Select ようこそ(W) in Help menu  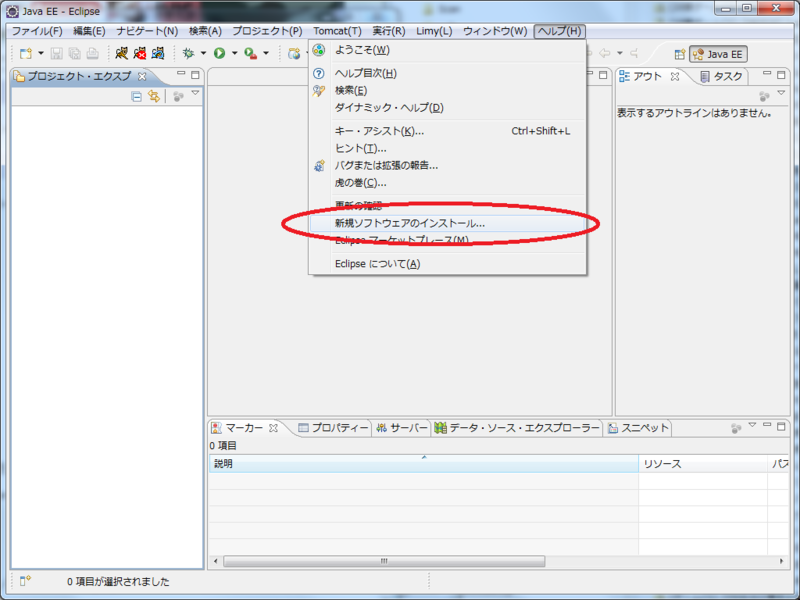pos(447,50)
